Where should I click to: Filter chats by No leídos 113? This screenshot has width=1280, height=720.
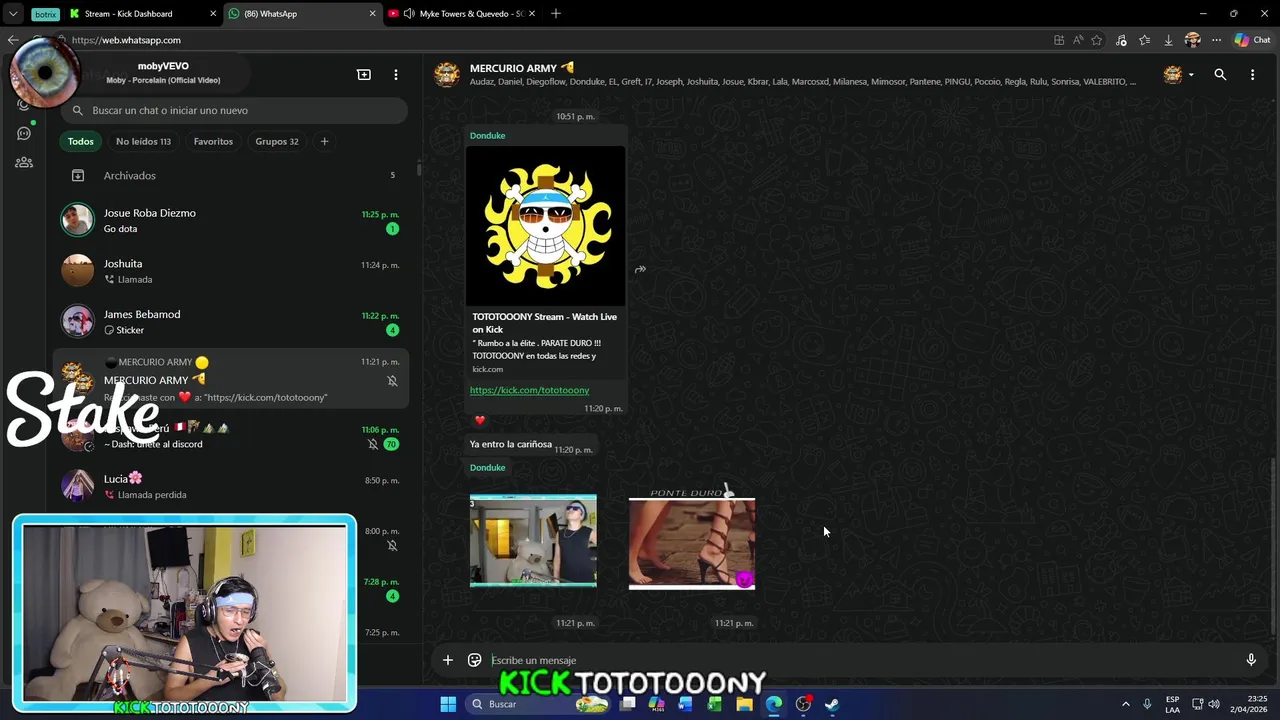point(143,141)
